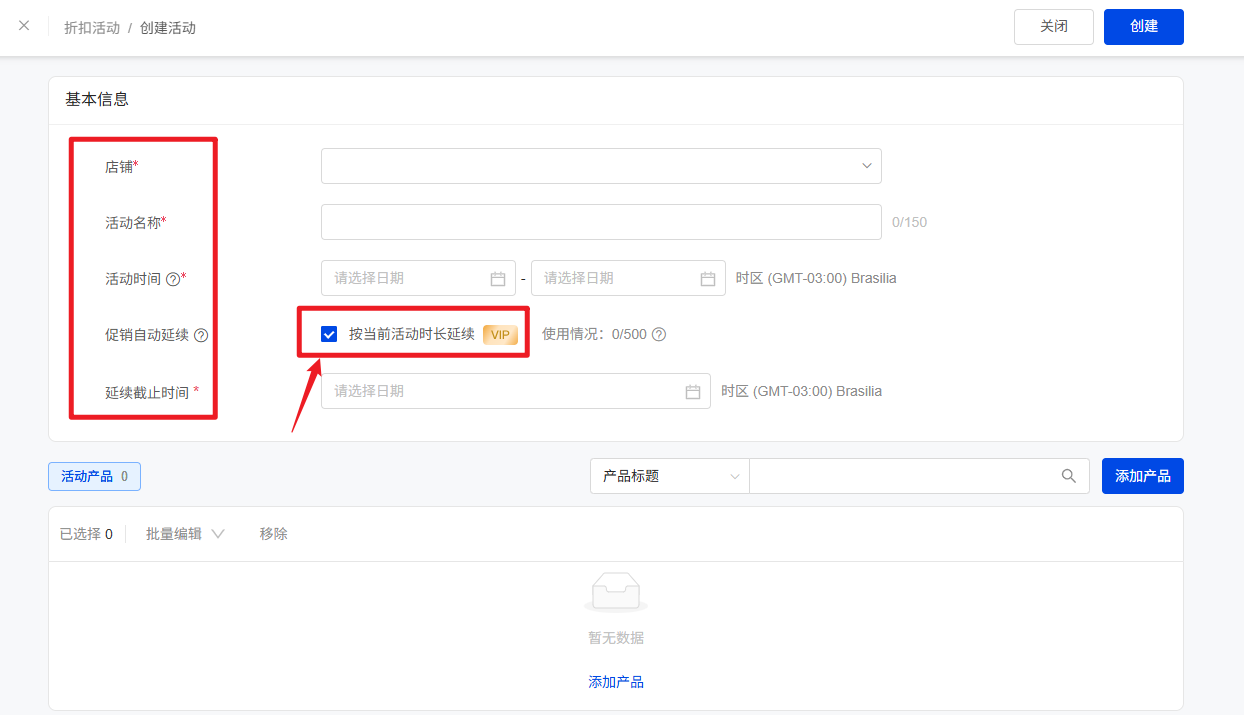
Task: Click the VIP badge
Action: (500, 334)
